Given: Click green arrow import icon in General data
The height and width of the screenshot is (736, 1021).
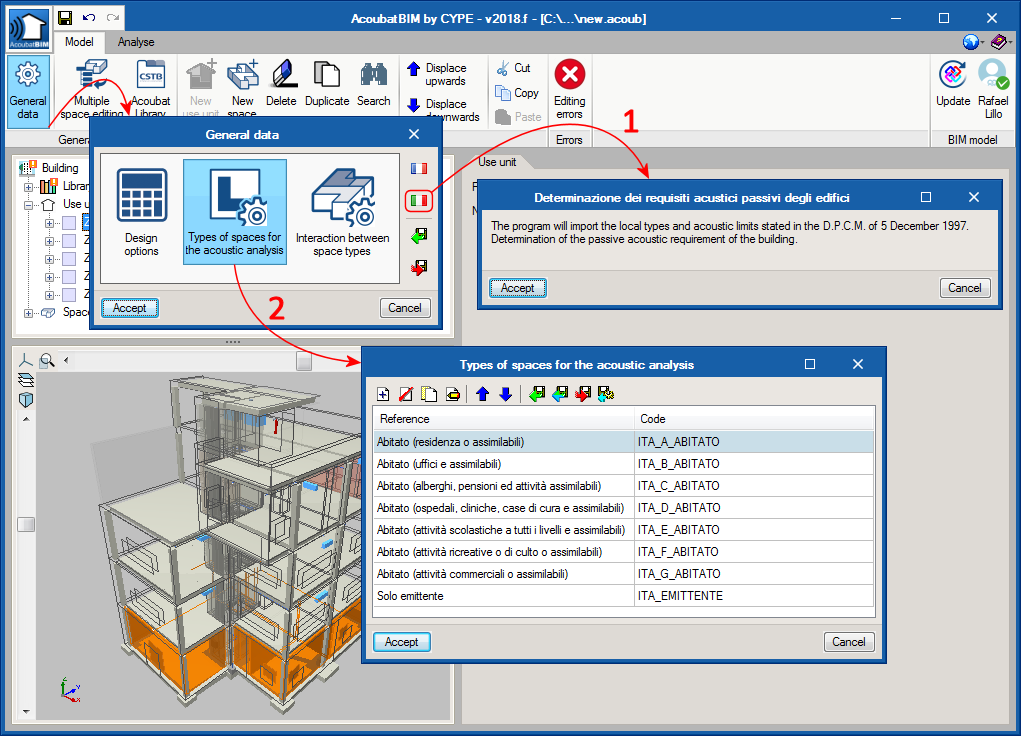Looking at the screenshot, I should coord(419,235).
